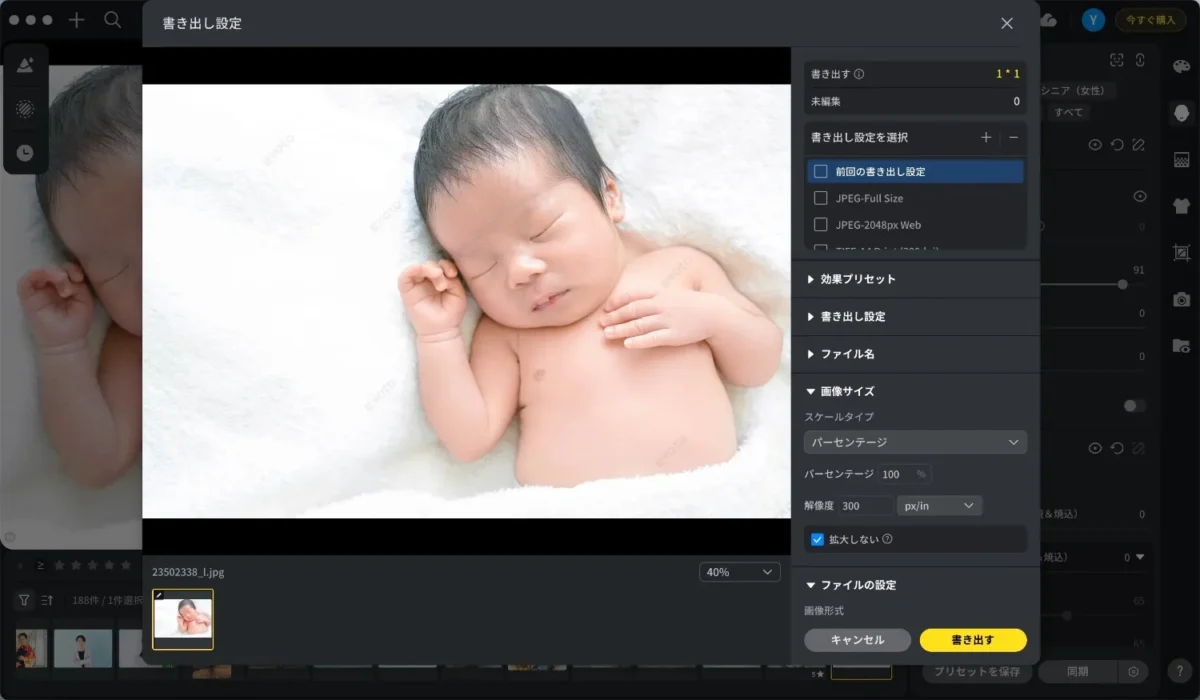Click the パーセンテージ 100 input field
This screenshot has height=700, width=1200.
[x=905, y=474]
